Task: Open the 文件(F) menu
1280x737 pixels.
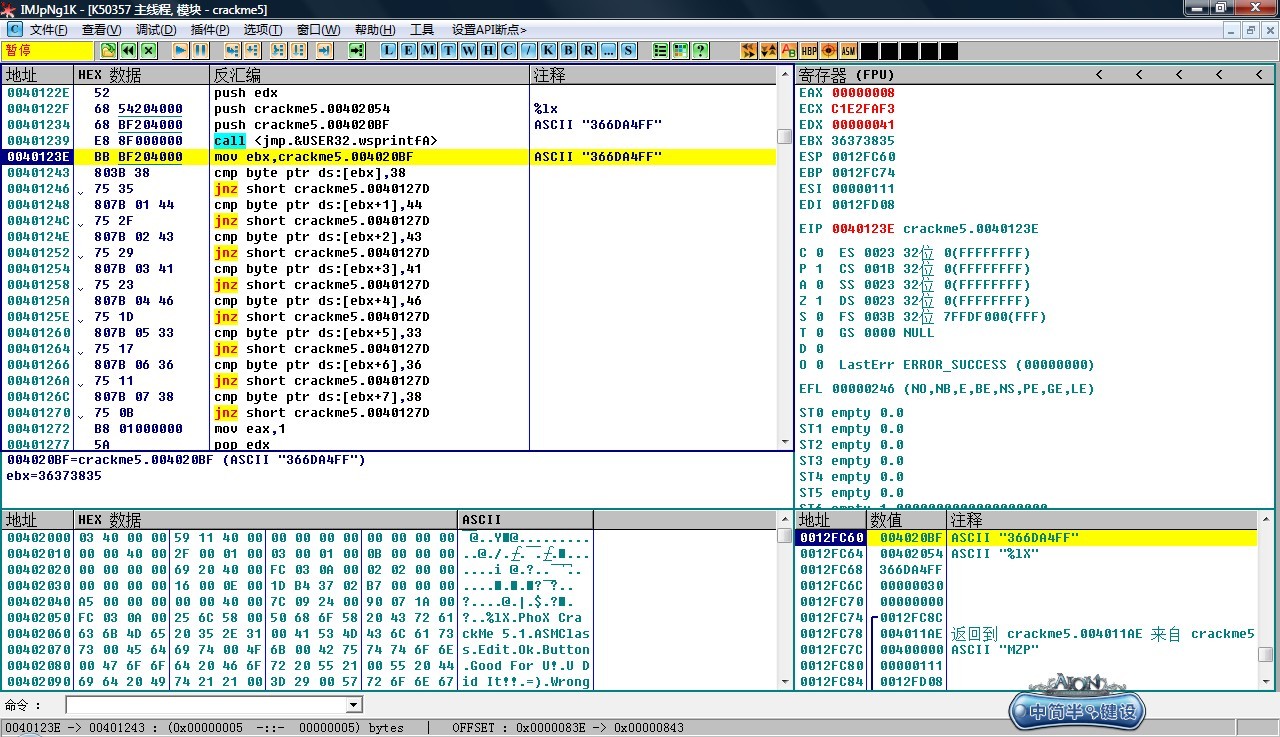Action: point(49,30)
